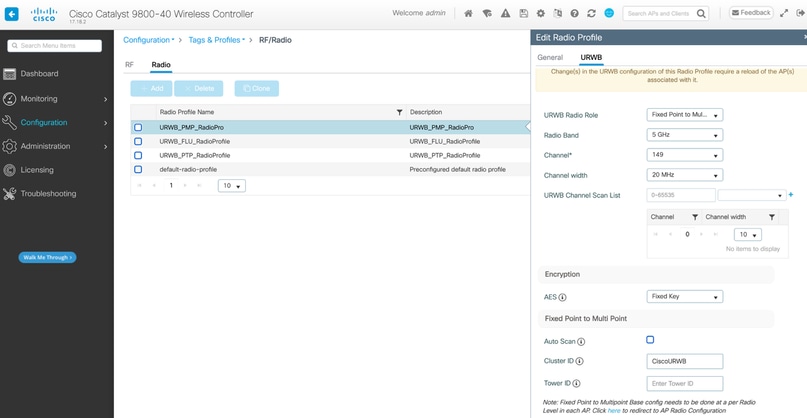Click the Delete button
Viewport: 807px width, 418px height.
(x=199, y=89)
